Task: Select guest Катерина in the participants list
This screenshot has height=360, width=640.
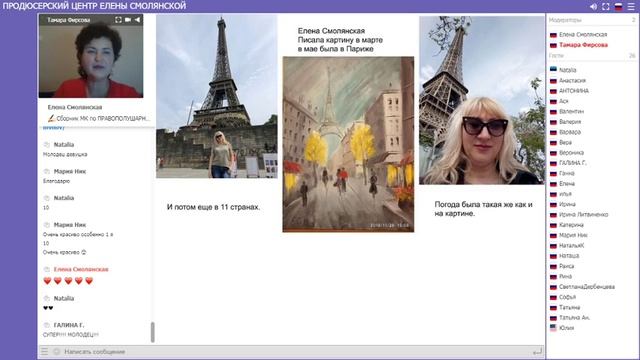Action: (571, 225)
